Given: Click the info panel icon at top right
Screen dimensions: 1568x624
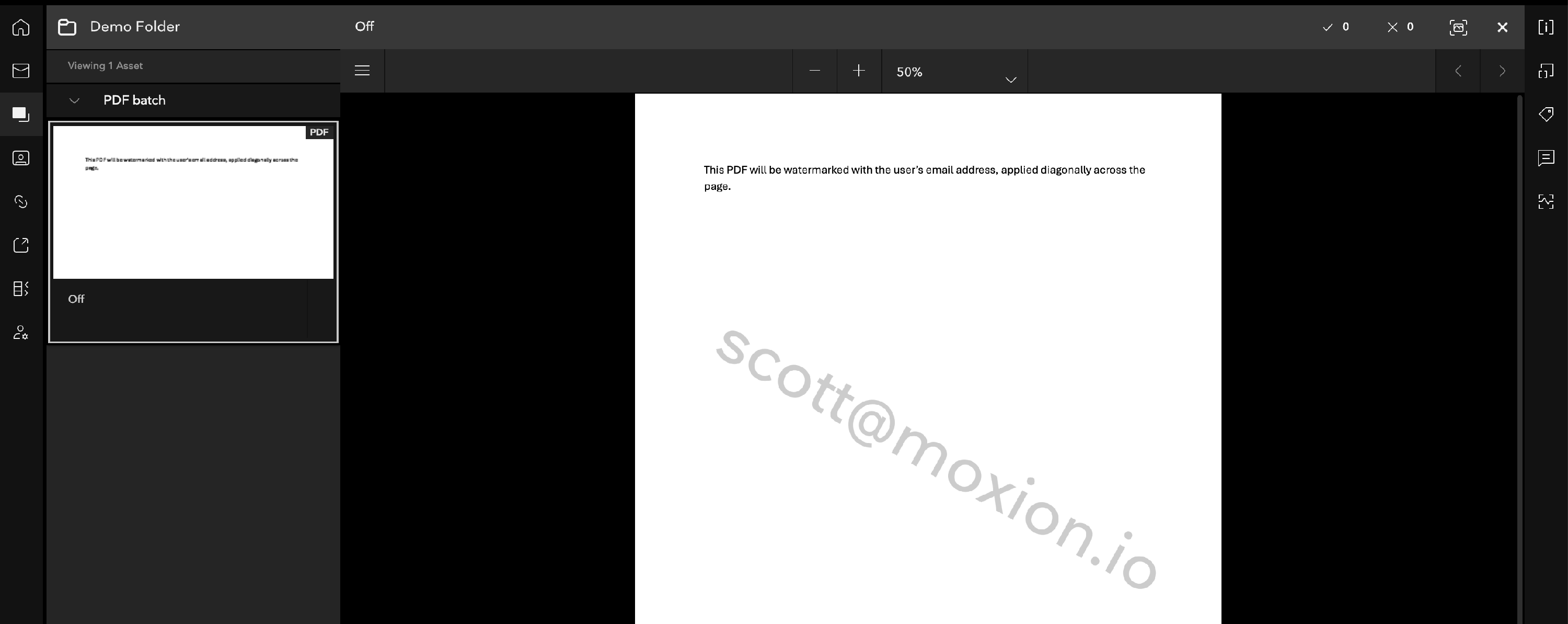Looking at the screenshot, I should point(1546,27).
